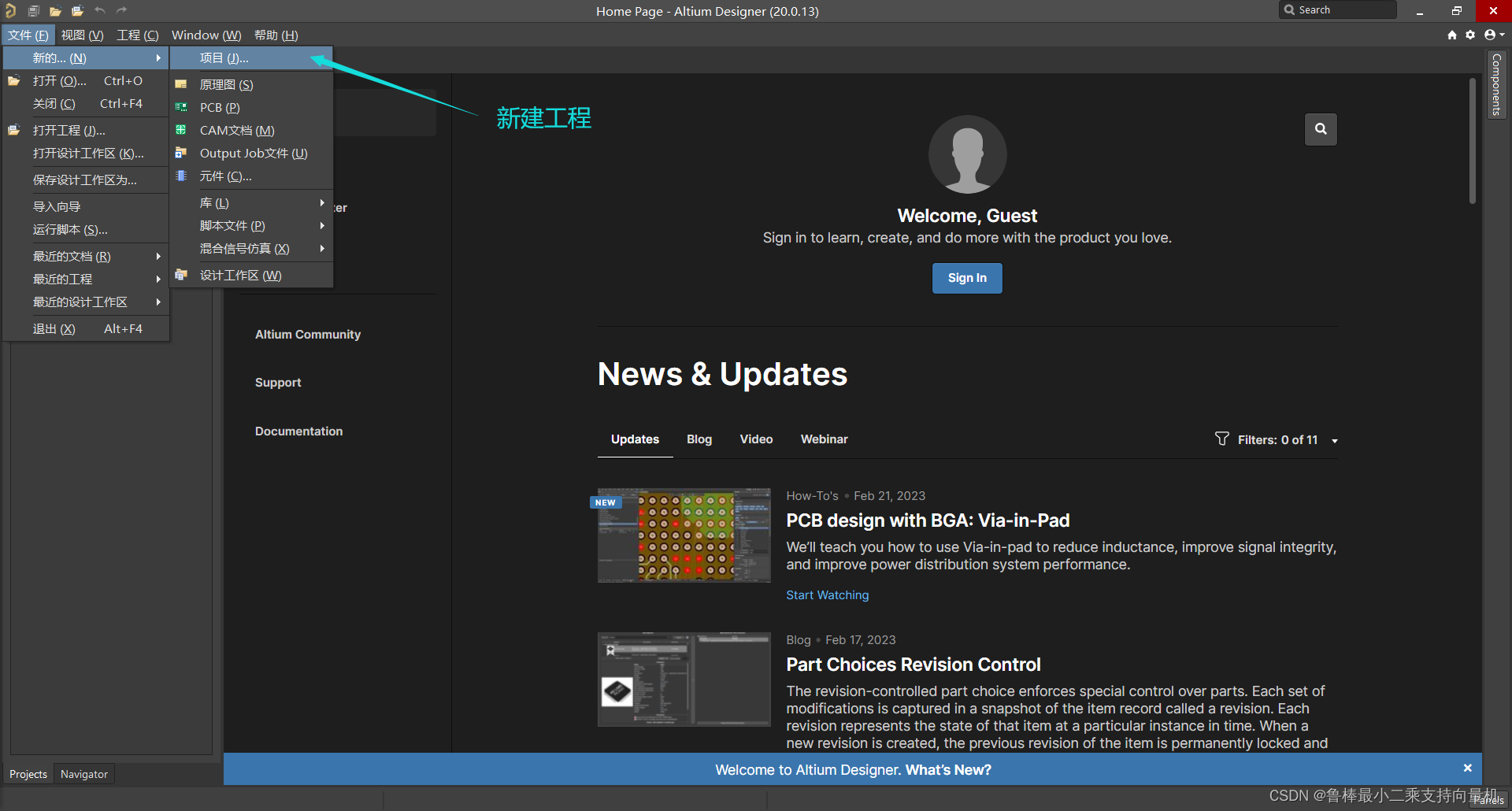Open the Navigator panel tab

click(x=84, y=774)
